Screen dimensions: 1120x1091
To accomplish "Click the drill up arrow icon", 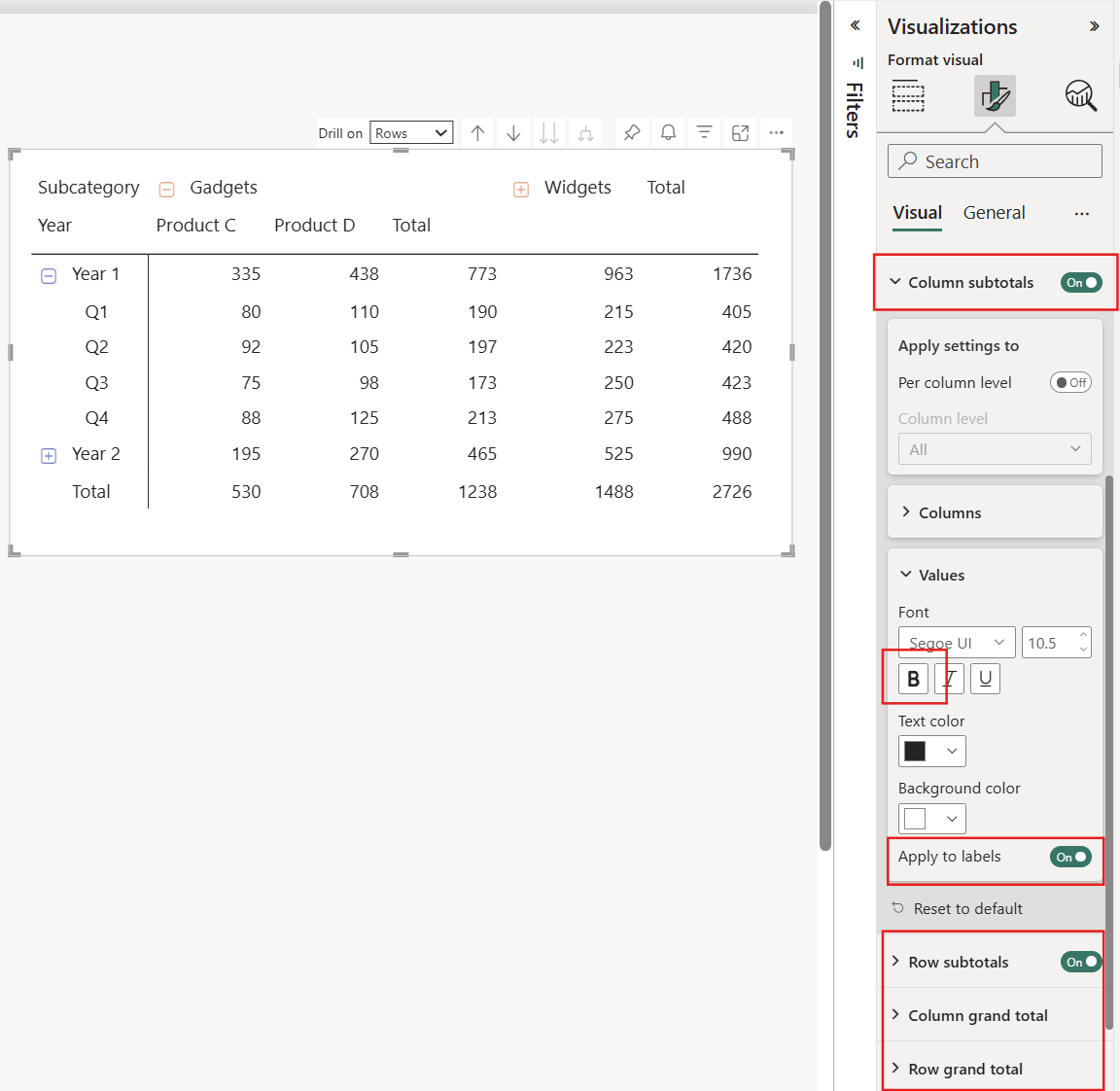I will pyautogui.click(x=478, y=133).
